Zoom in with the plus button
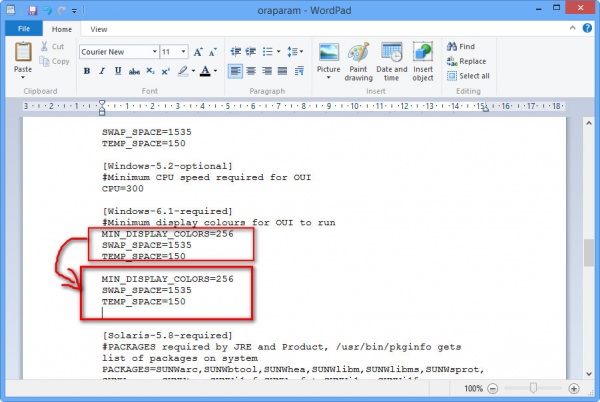The image size is (600, 402). (x=574, y=389)
